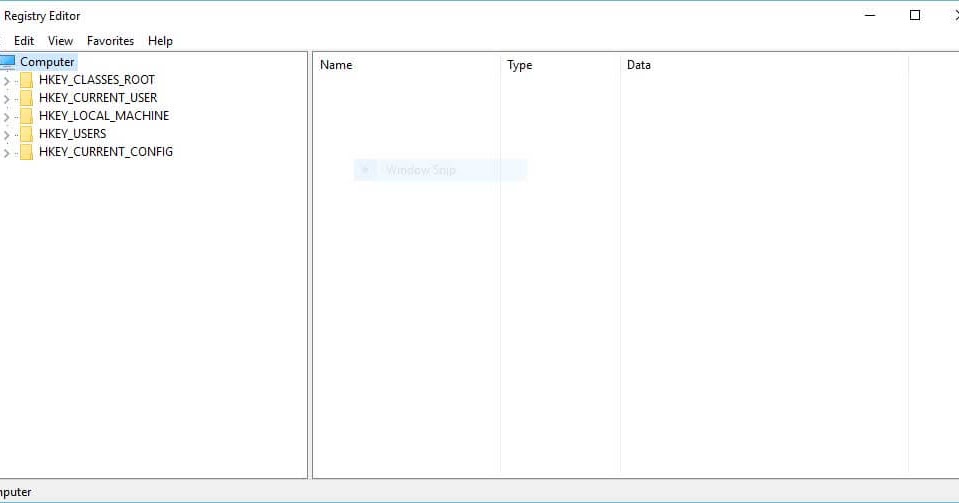Expand the HKEY_CURRENT_CONFIG key
The width and height of the screenshot is (959, 503).
[x=7, y=152]
